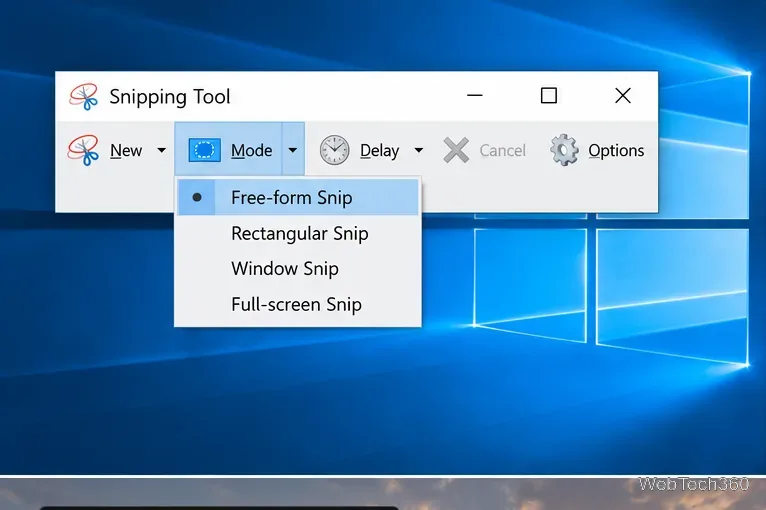Click the Mode free-form snip icon
Image resolution: width=766 pixels, height=510 pixels.
205,150
